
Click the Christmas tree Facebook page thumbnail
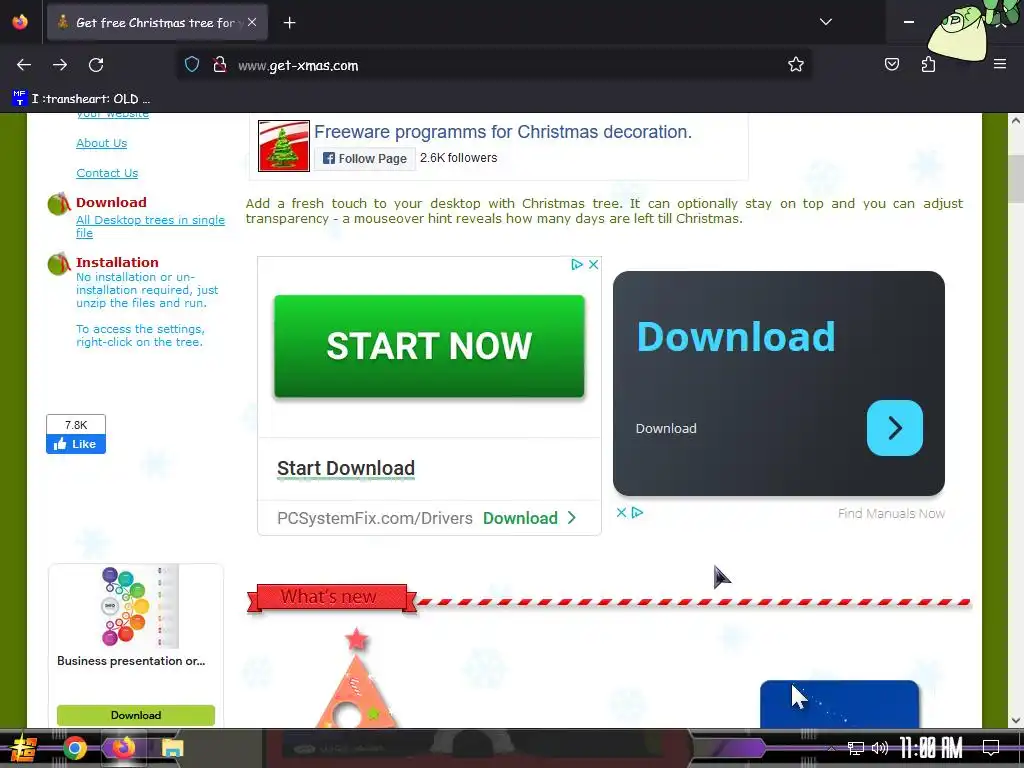pos(283,146)
